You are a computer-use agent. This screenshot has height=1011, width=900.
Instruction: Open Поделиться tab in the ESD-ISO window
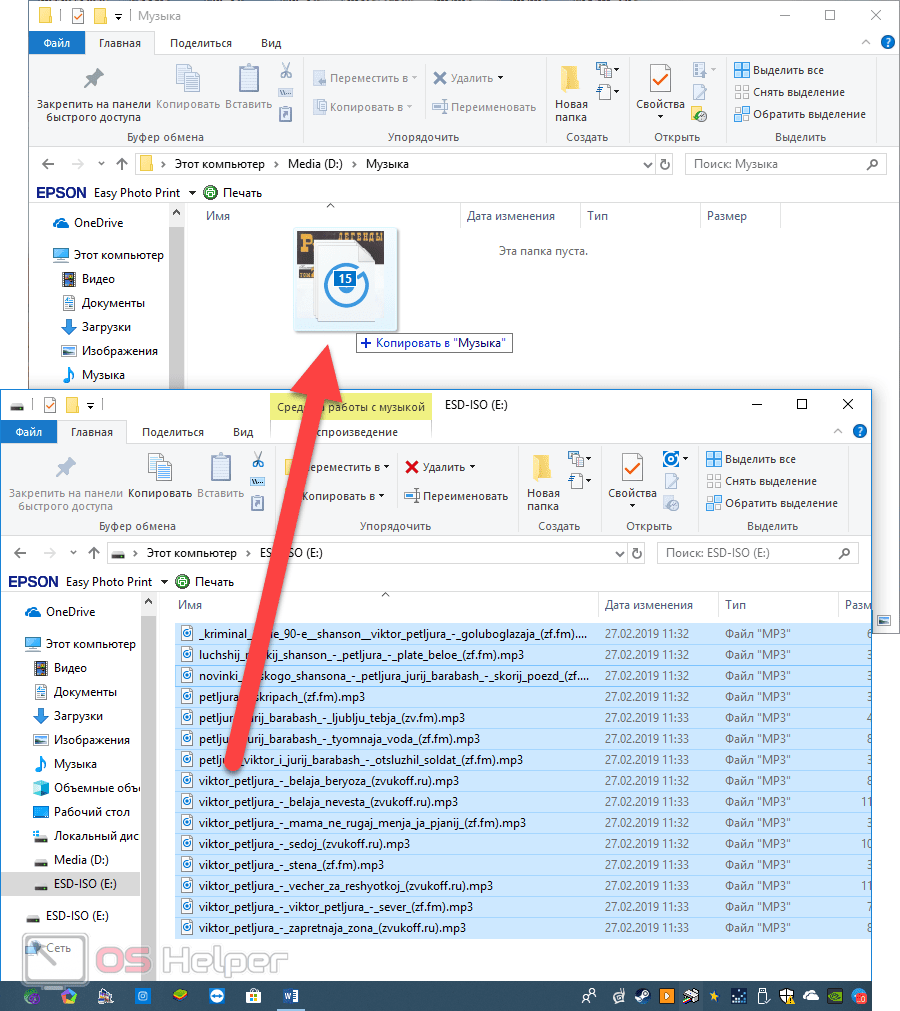coord(172,432)
